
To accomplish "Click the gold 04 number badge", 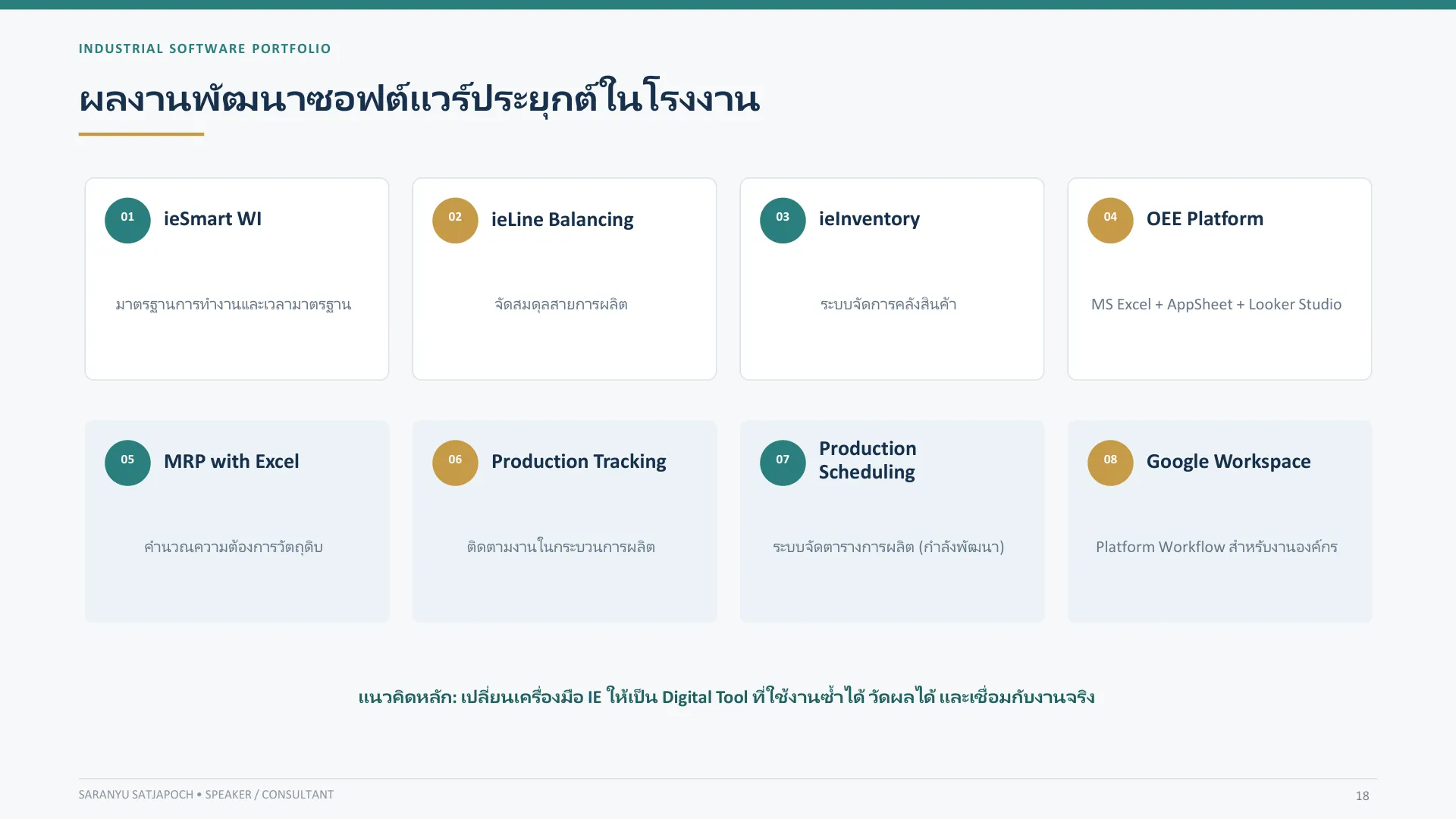I will [x=1110, y=220].
